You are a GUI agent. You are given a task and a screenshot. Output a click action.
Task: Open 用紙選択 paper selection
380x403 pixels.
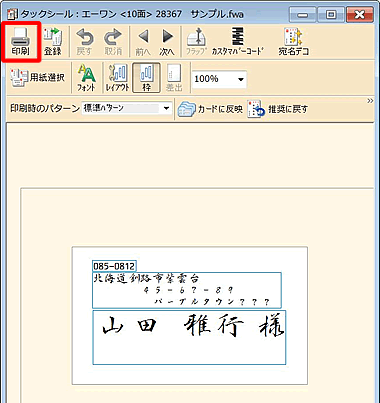coord(37,78)
